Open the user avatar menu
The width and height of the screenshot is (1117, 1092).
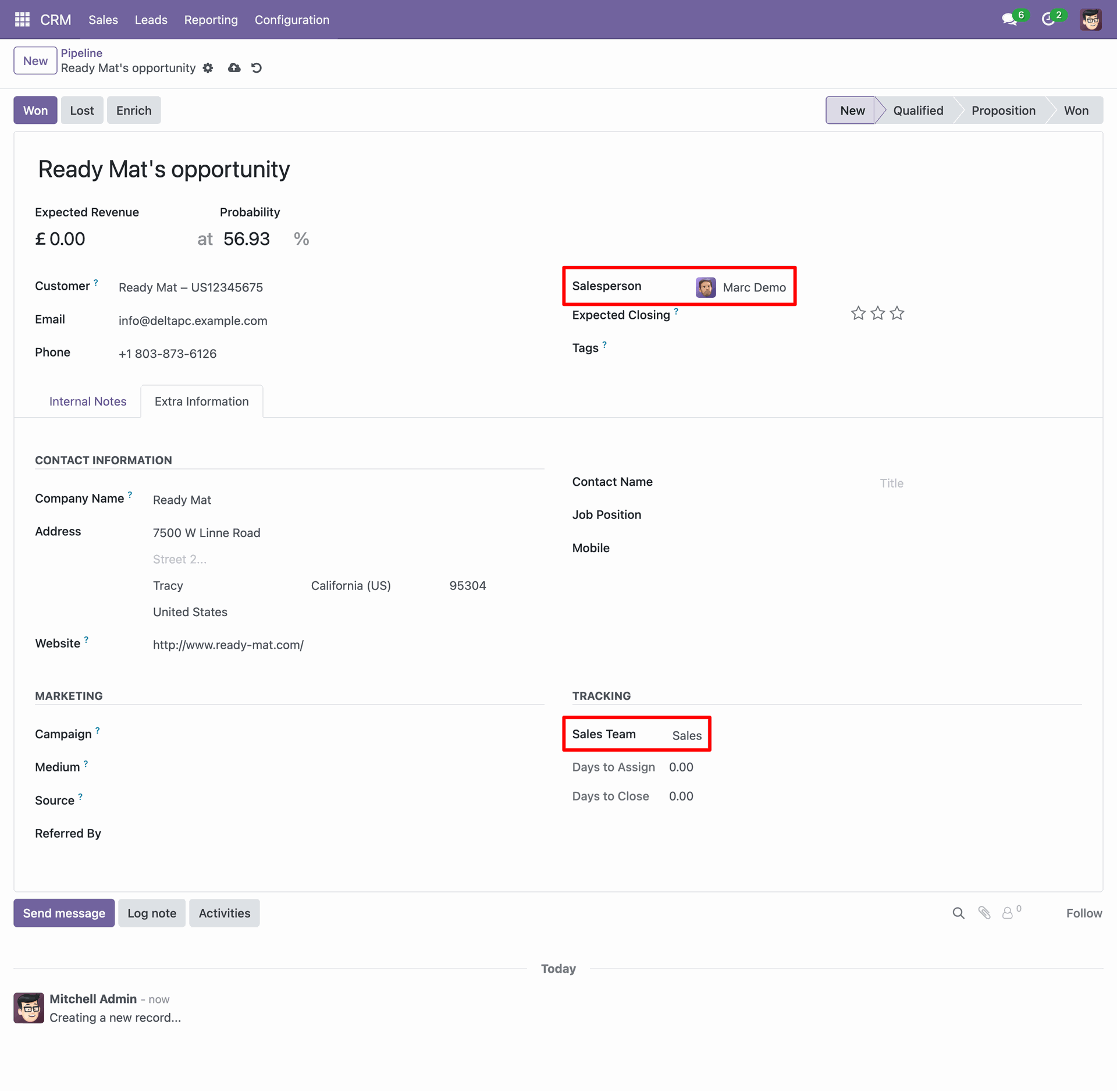coord(1091,20)
